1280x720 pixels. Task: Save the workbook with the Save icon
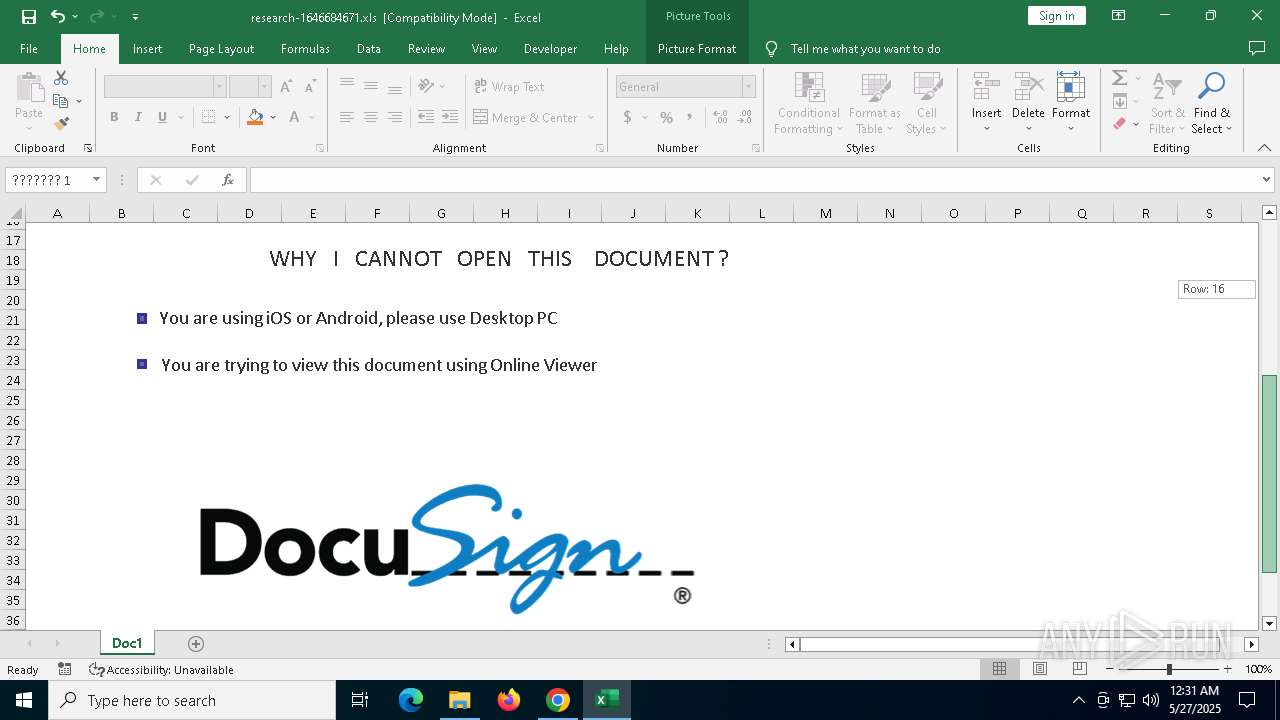[x=28, y=16]
